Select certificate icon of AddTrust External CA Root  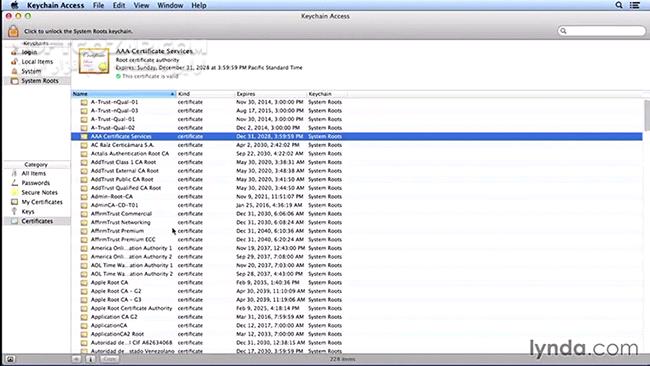point(84,171)
